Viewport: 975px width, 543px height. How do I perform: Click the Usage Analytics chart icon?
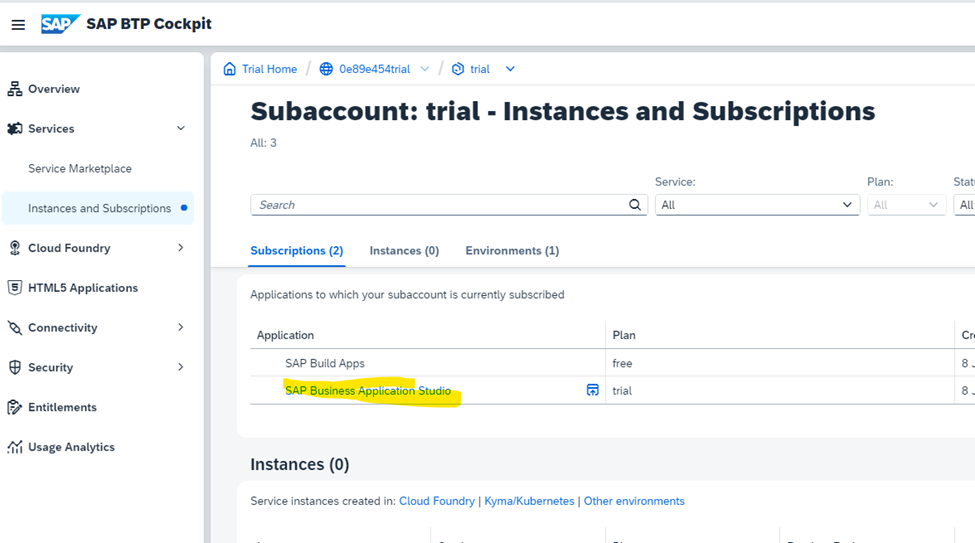15,447
